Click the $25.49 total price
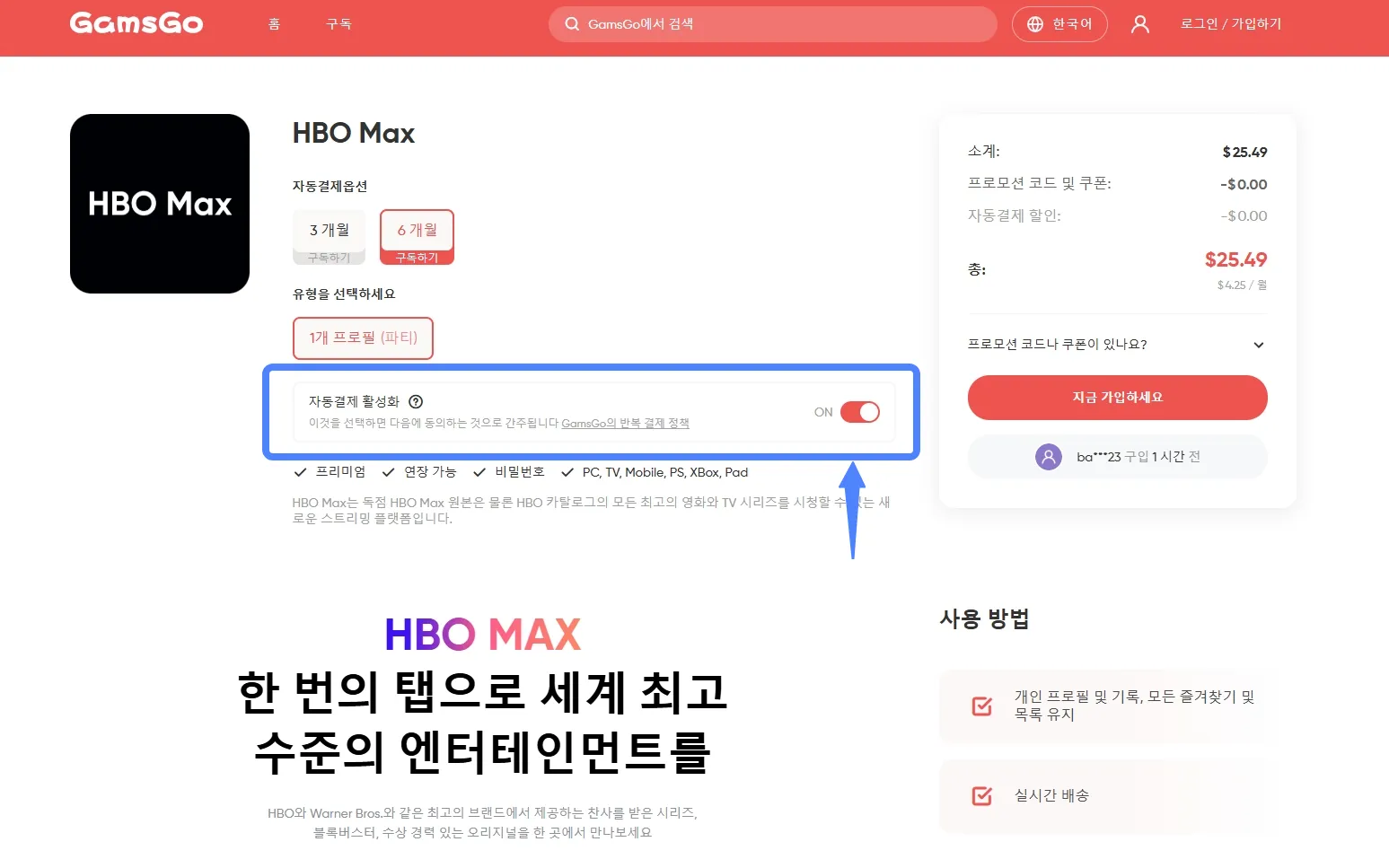Viewport: 1389px width, 868px height. [x=1235, y=260]
